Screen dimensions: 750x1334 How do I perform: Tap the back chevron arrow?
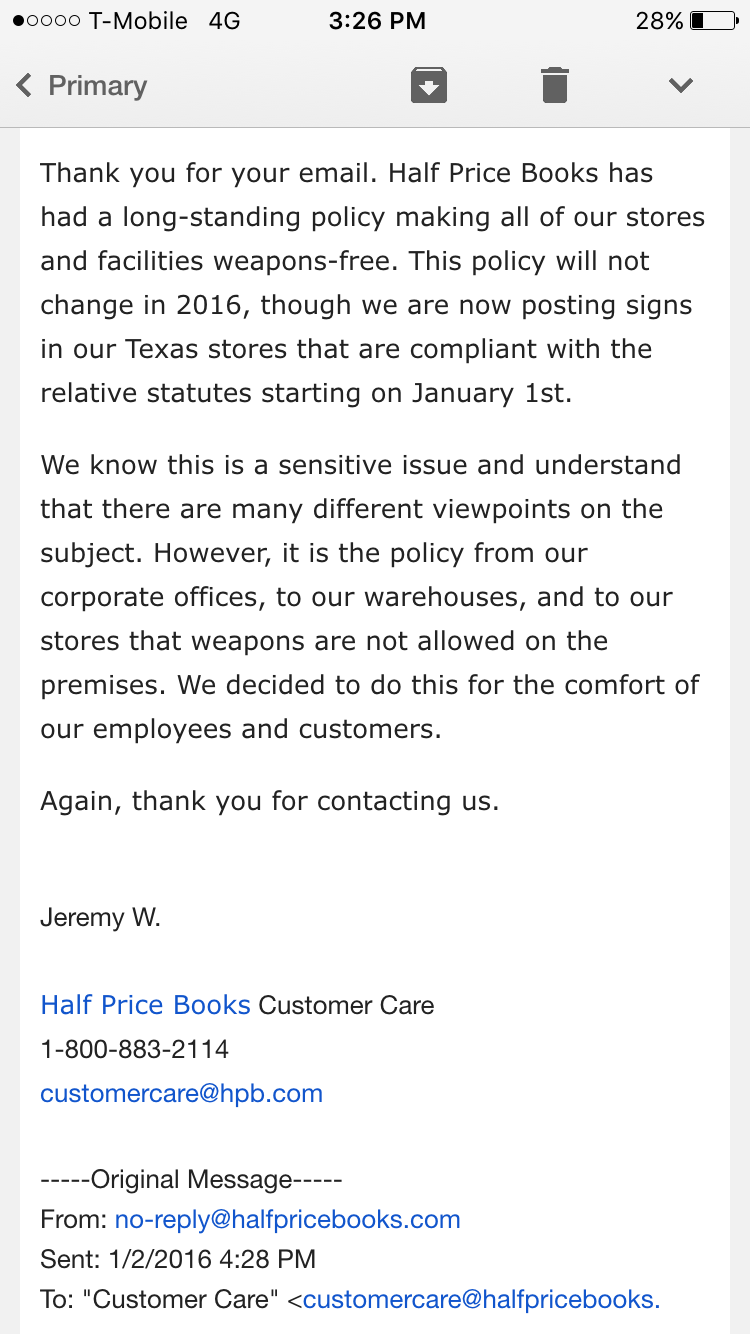[25, 86]
